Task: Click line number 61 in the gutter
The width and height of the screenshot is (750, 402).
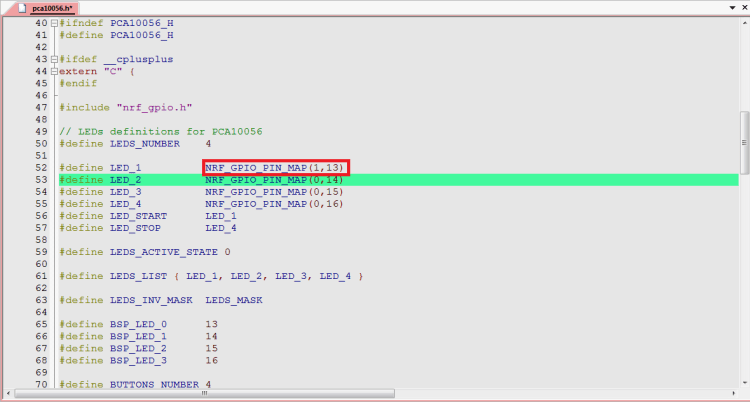Action: [x=41, y=276]
